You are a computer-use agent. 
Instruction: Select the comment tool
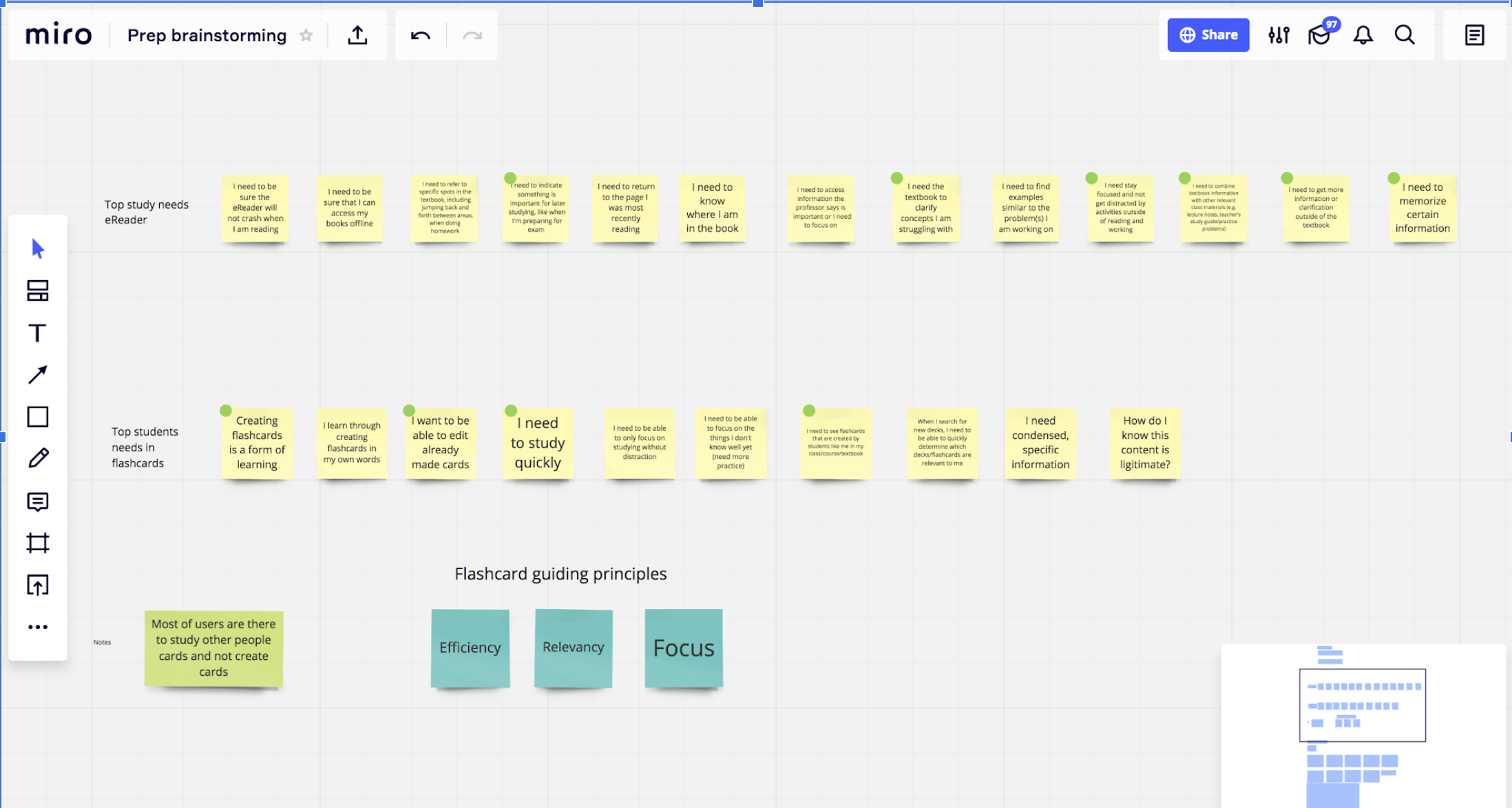pos(38,502)
